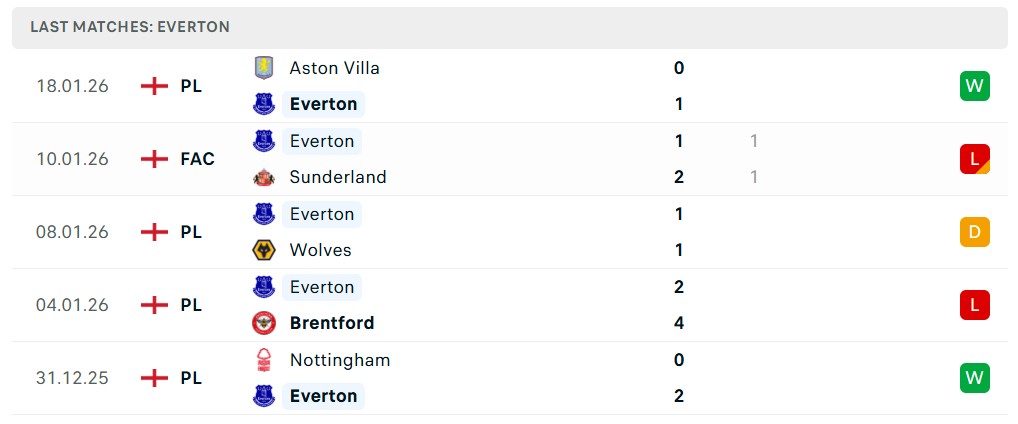Click the Sunderland club crest

264,177
